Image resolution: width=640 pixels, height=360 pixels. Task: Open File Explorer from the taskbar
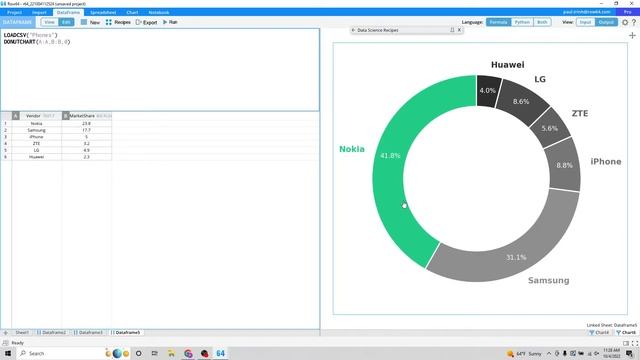(171, 353)
